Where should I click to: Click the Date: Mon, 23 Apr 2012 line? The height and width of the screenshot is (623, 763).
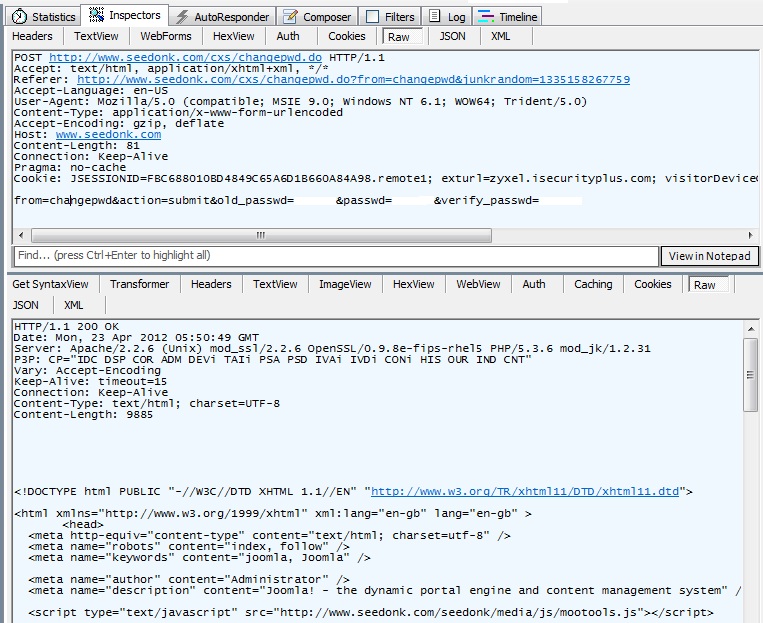[x=136, y=338]
